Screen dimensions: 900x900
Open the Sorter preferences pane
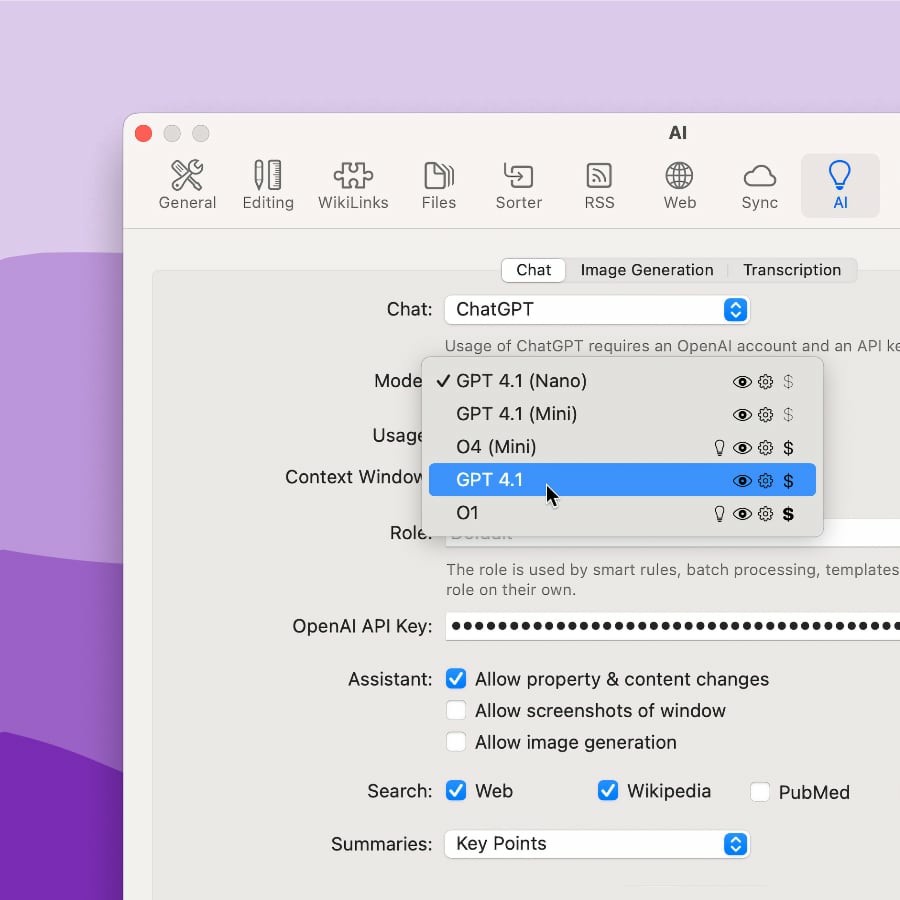pyautogui.click(x=518, y=185)
